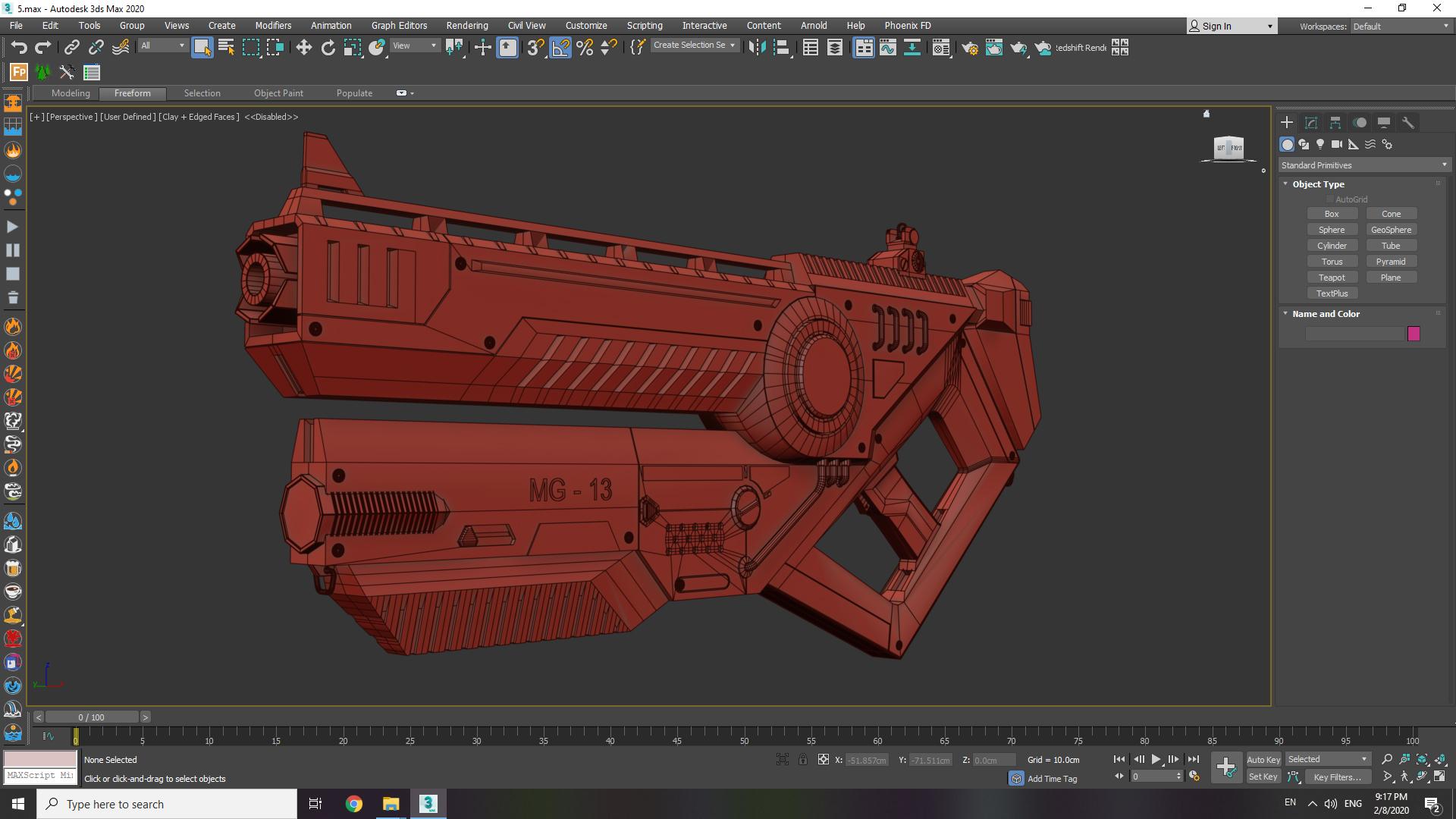Toggle Angle Snap
Viewport: 1456px width, 819px height.
560,47
